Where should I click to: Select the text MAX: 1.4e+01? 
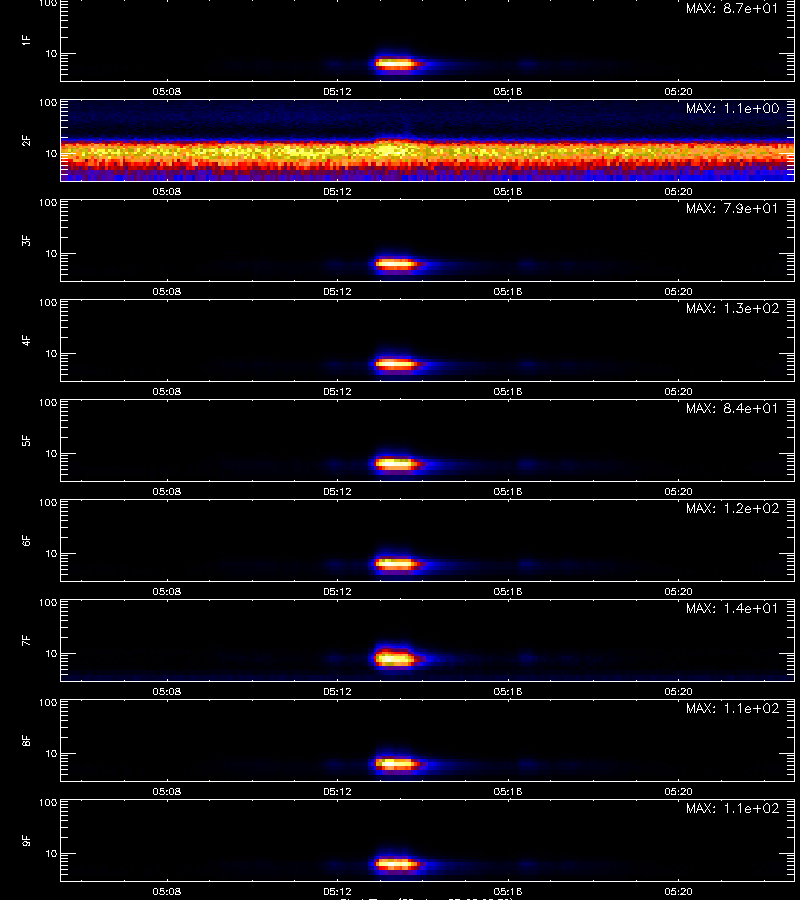tap(732, 608)
